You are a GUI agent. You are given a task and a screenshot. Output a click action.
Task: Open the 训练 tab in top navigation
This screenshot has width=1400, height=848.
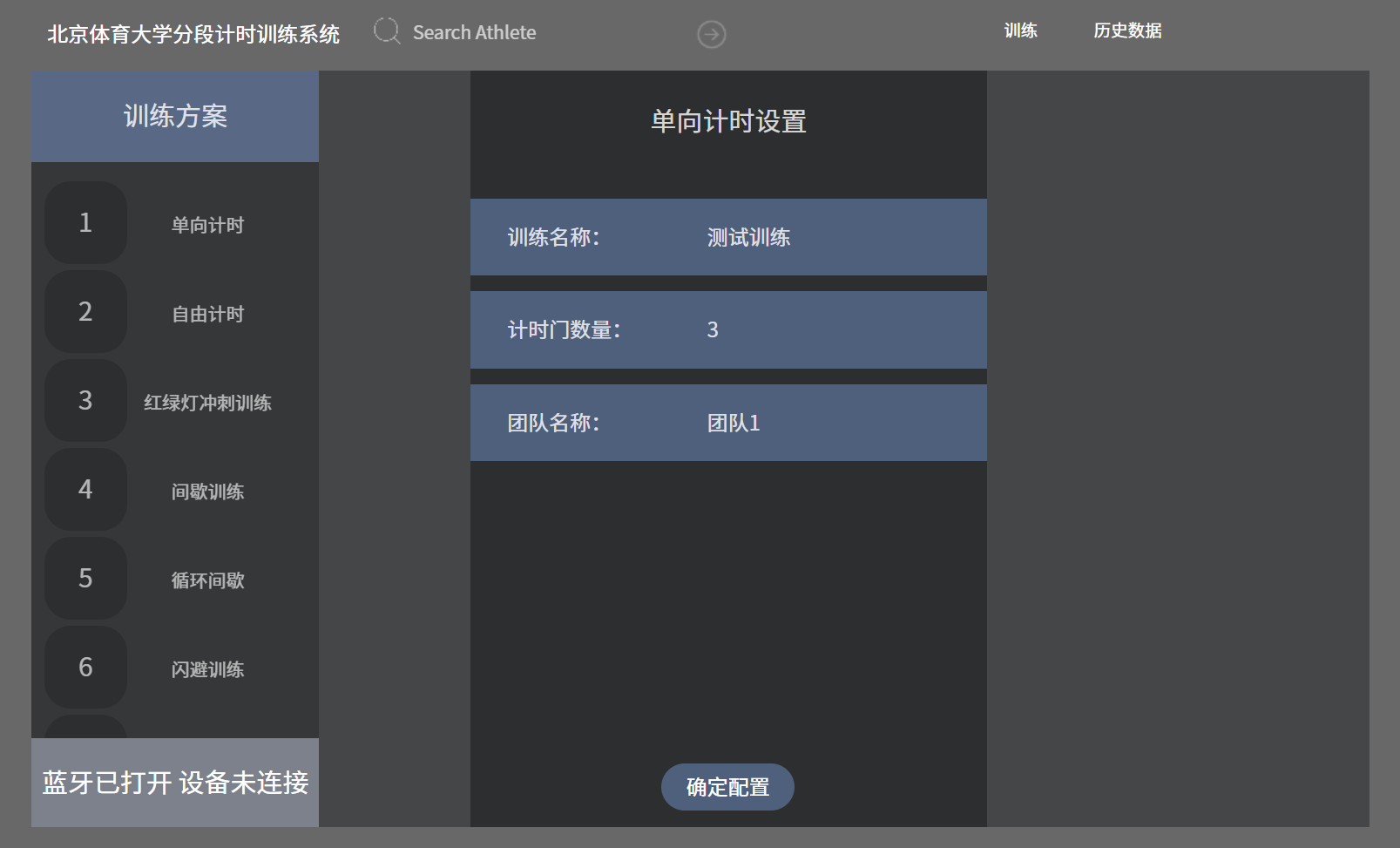(x=1020, y=31)
